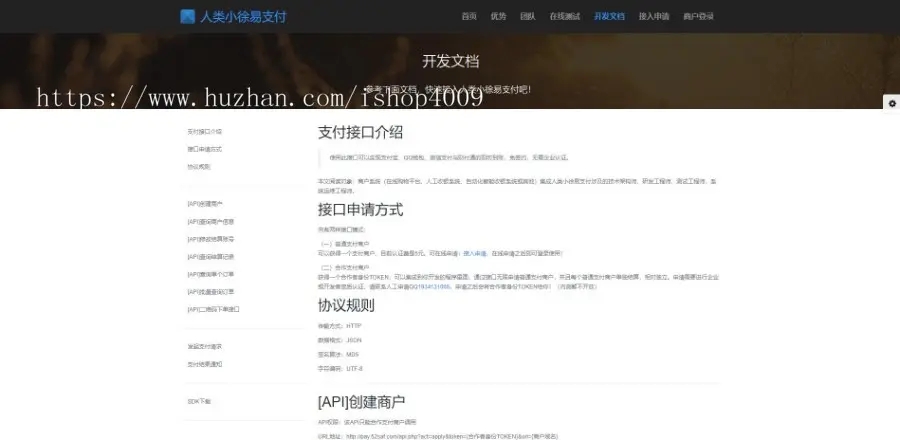900x440 pixels.
Task: Click [API]二维码下单接口 in the sidebar
Action: (x=213, y=309)
